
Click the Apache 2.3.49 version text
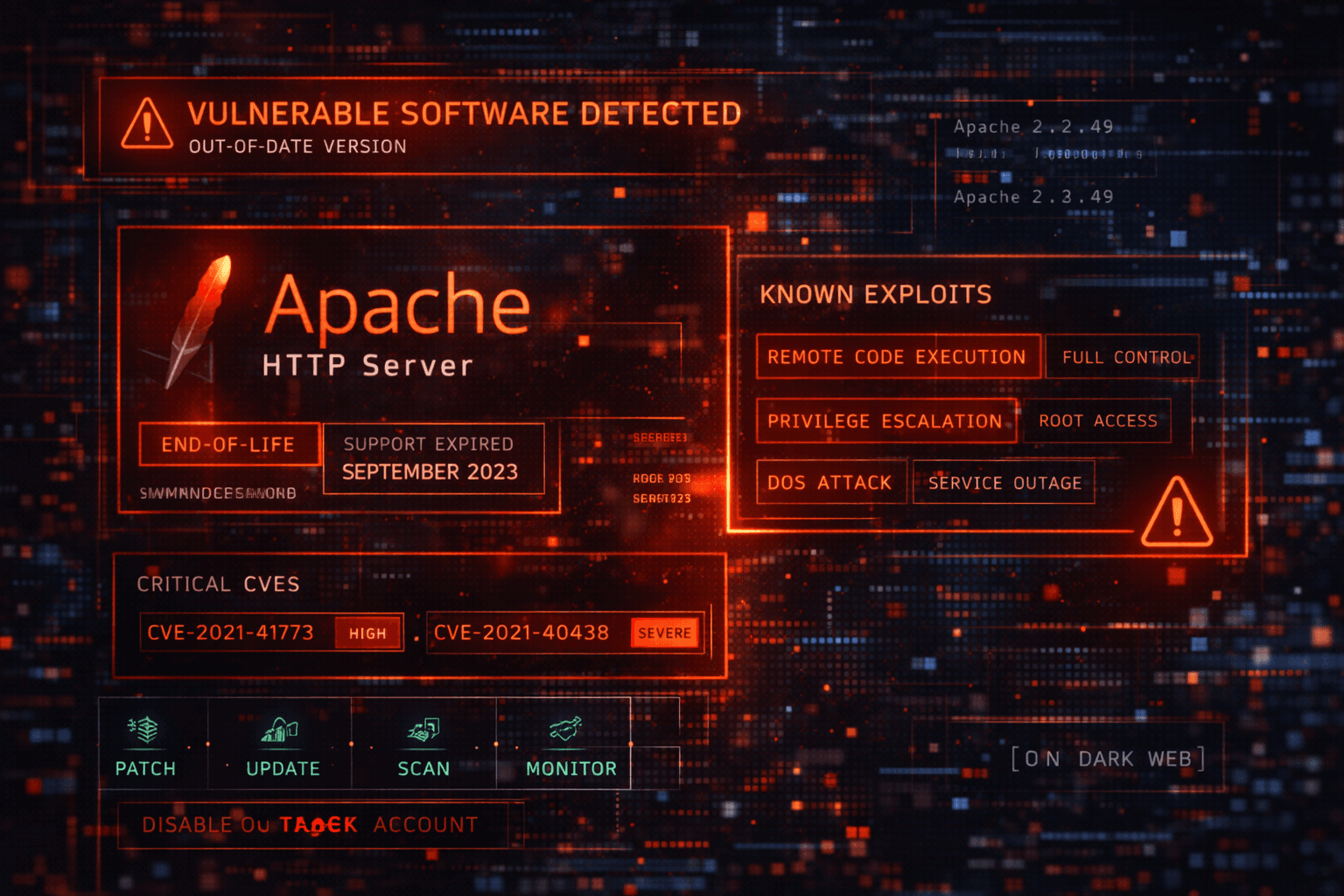pyautogui.click(x=1033, y=197)
